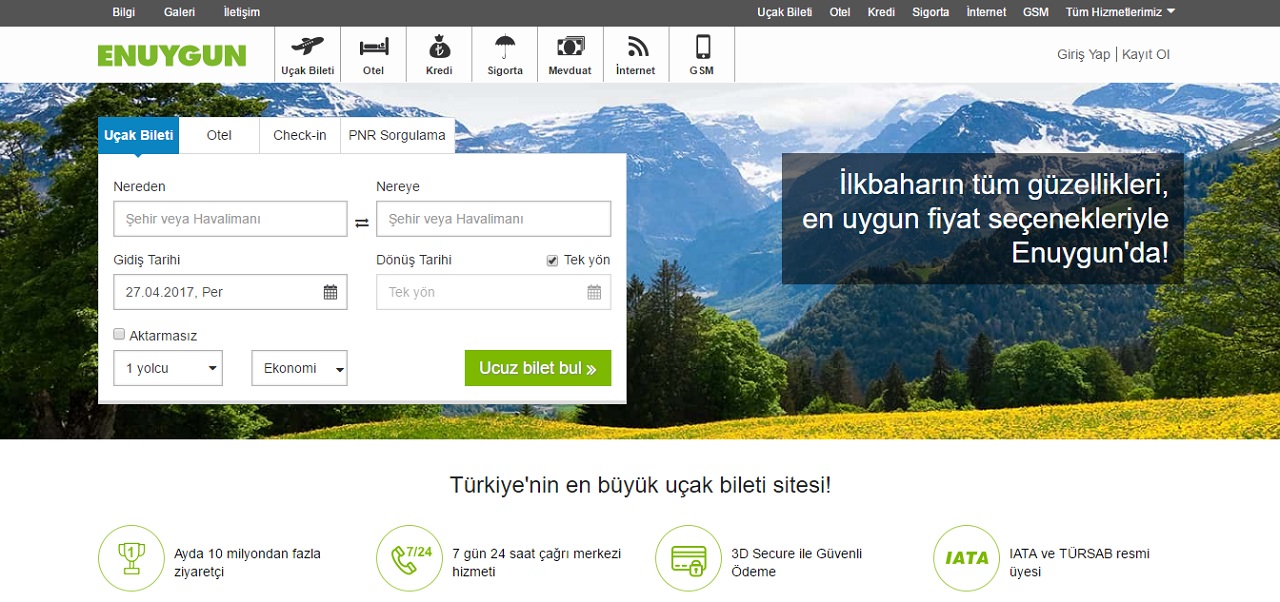Open the Sigorta umbrella icon
Viewport: 1280px width, 602px height.
point(505,47)
